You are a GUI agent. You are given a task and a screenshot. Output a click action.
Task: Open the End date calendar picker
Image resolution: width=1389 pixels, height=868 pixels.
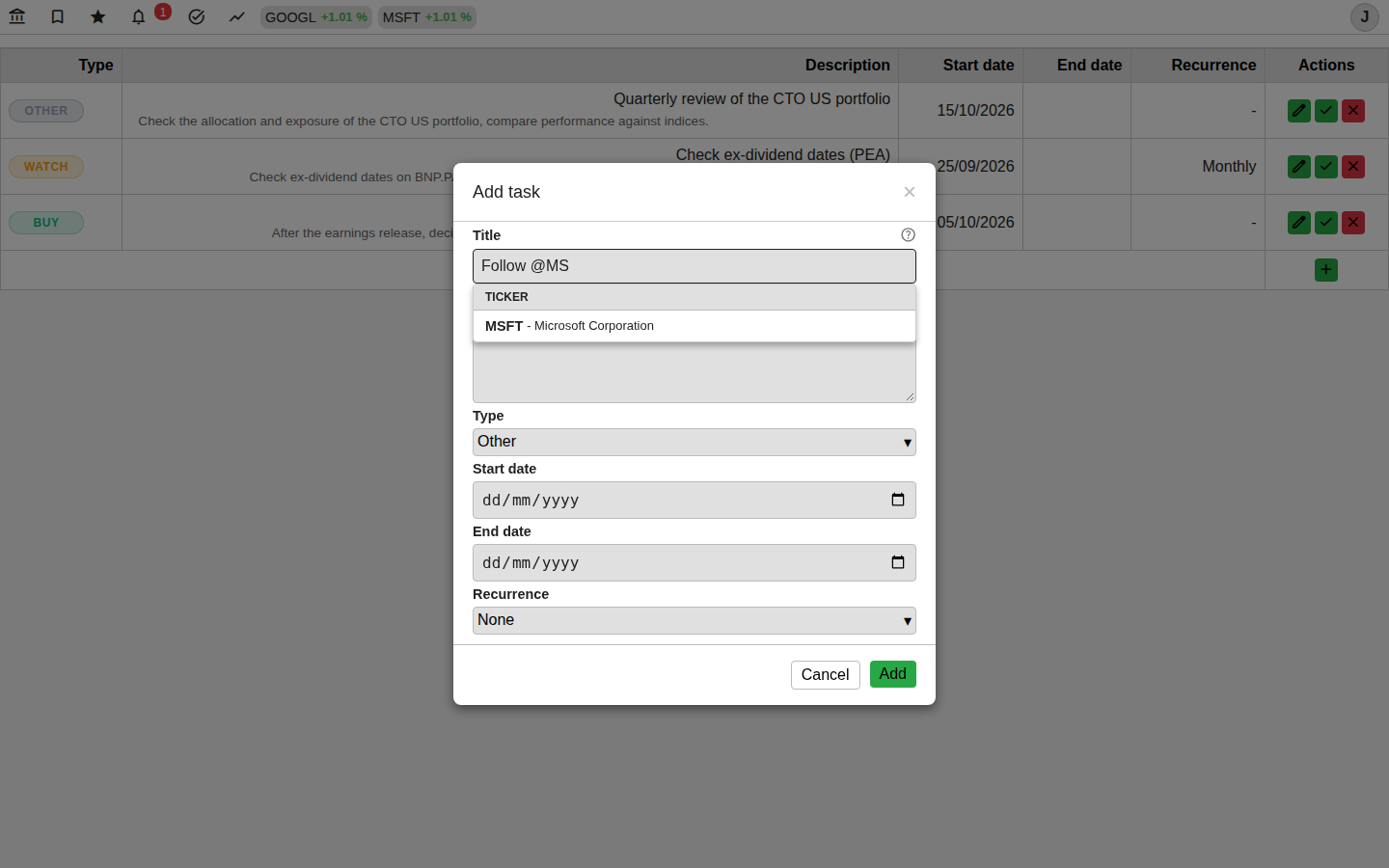(x=898, y=562)
